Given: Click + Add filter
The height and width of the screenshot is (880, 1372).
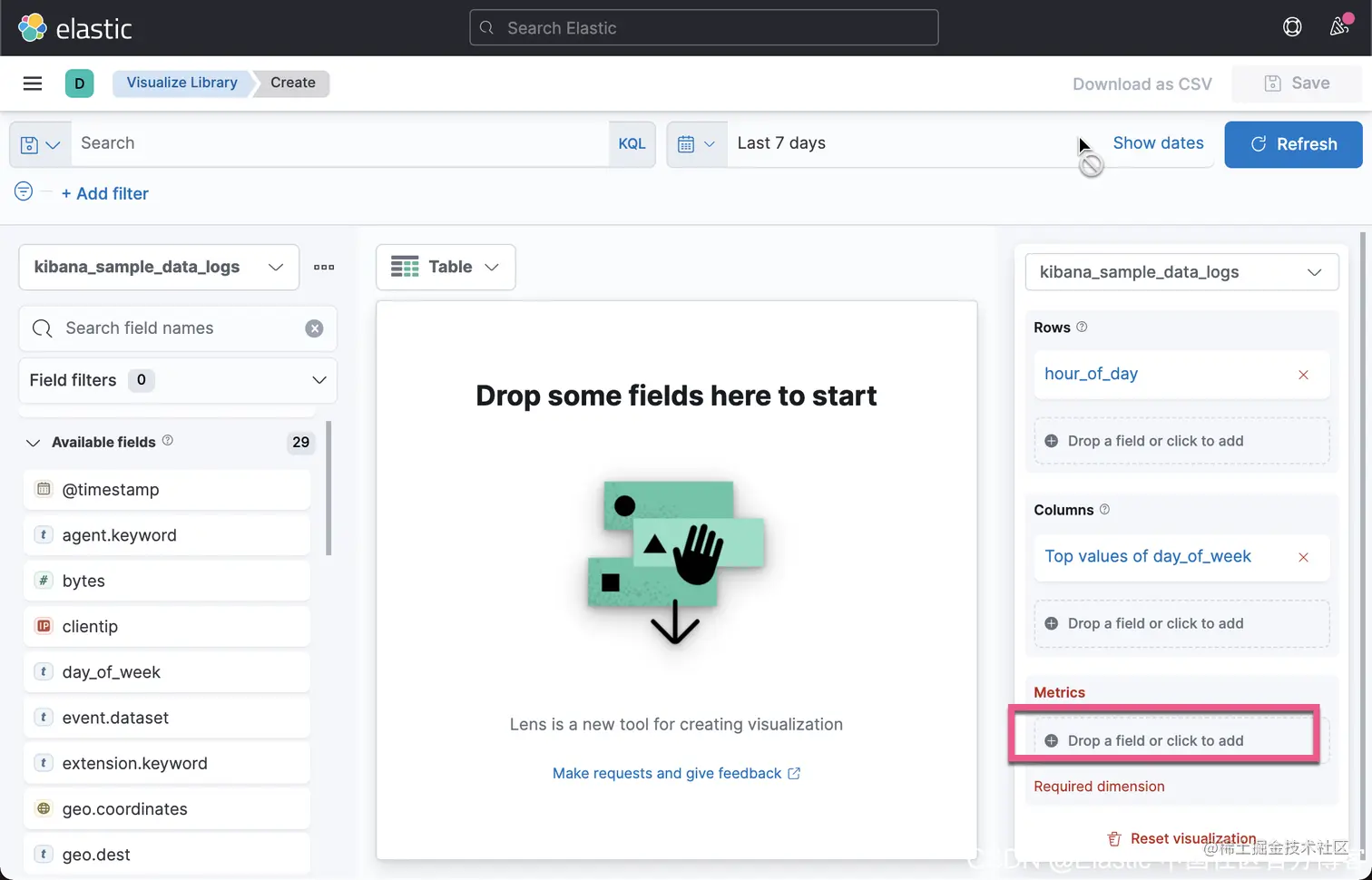Looking at the screenshot, I should 105,193.
